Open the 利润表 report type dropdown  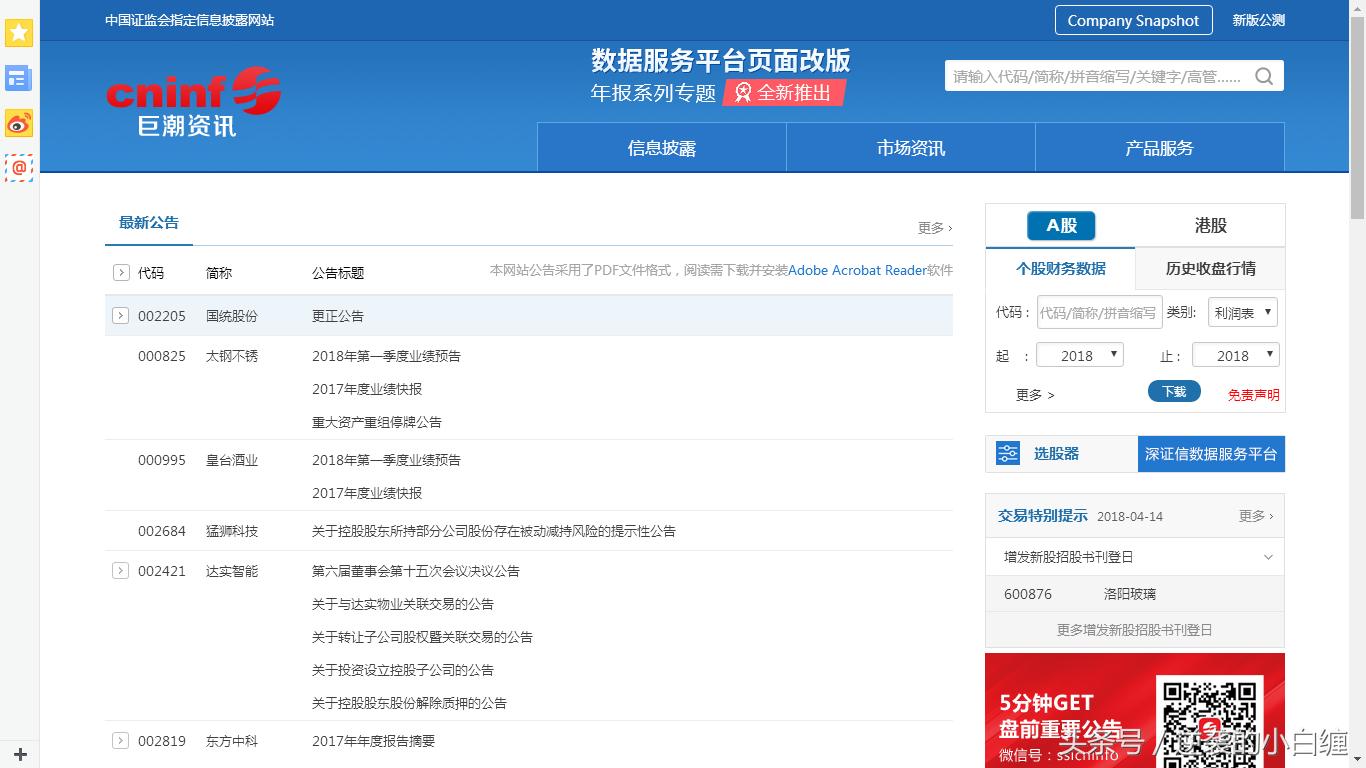[1242, 312]
